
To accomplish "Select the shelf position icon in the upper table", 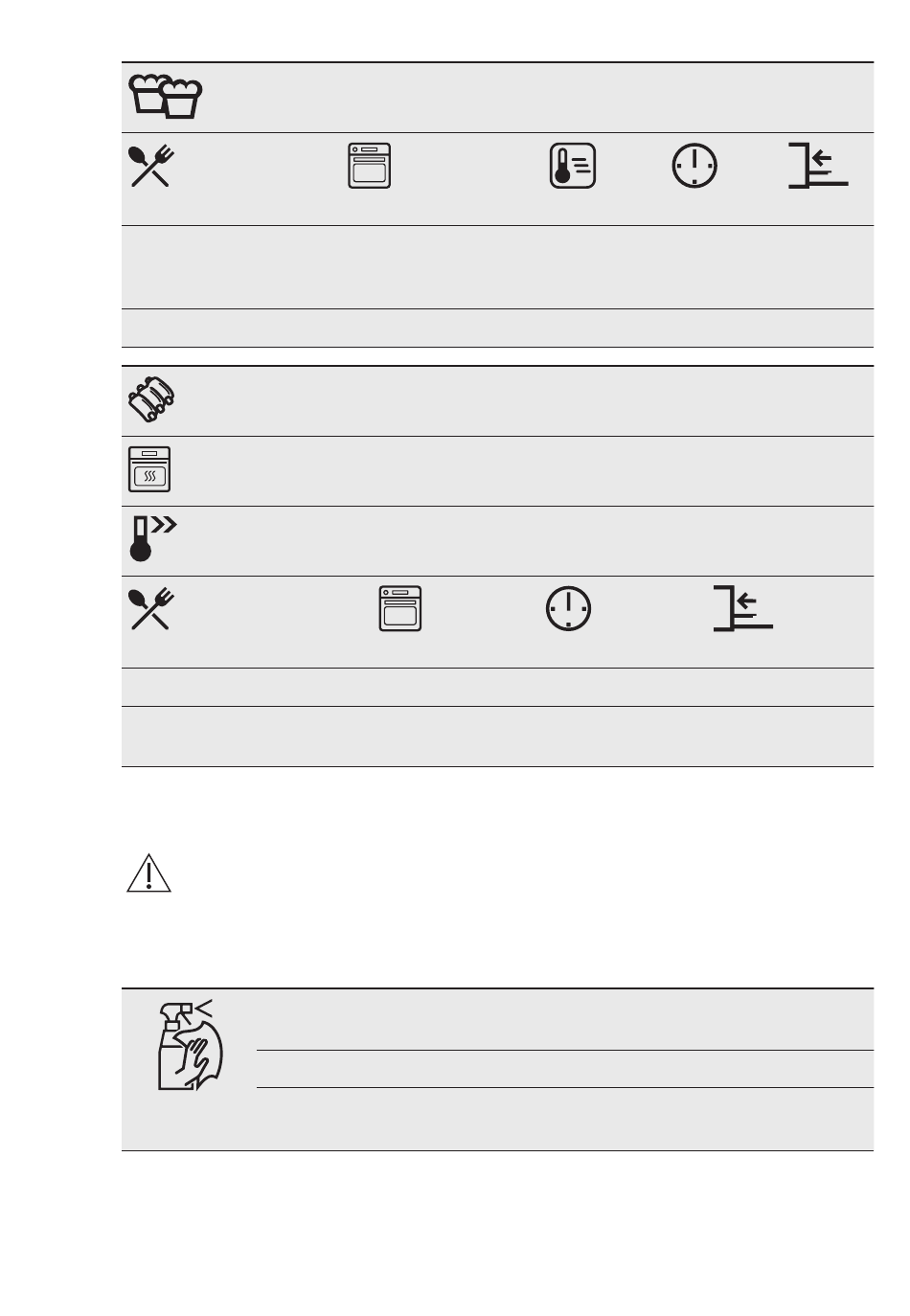I will tap(818, 165).
